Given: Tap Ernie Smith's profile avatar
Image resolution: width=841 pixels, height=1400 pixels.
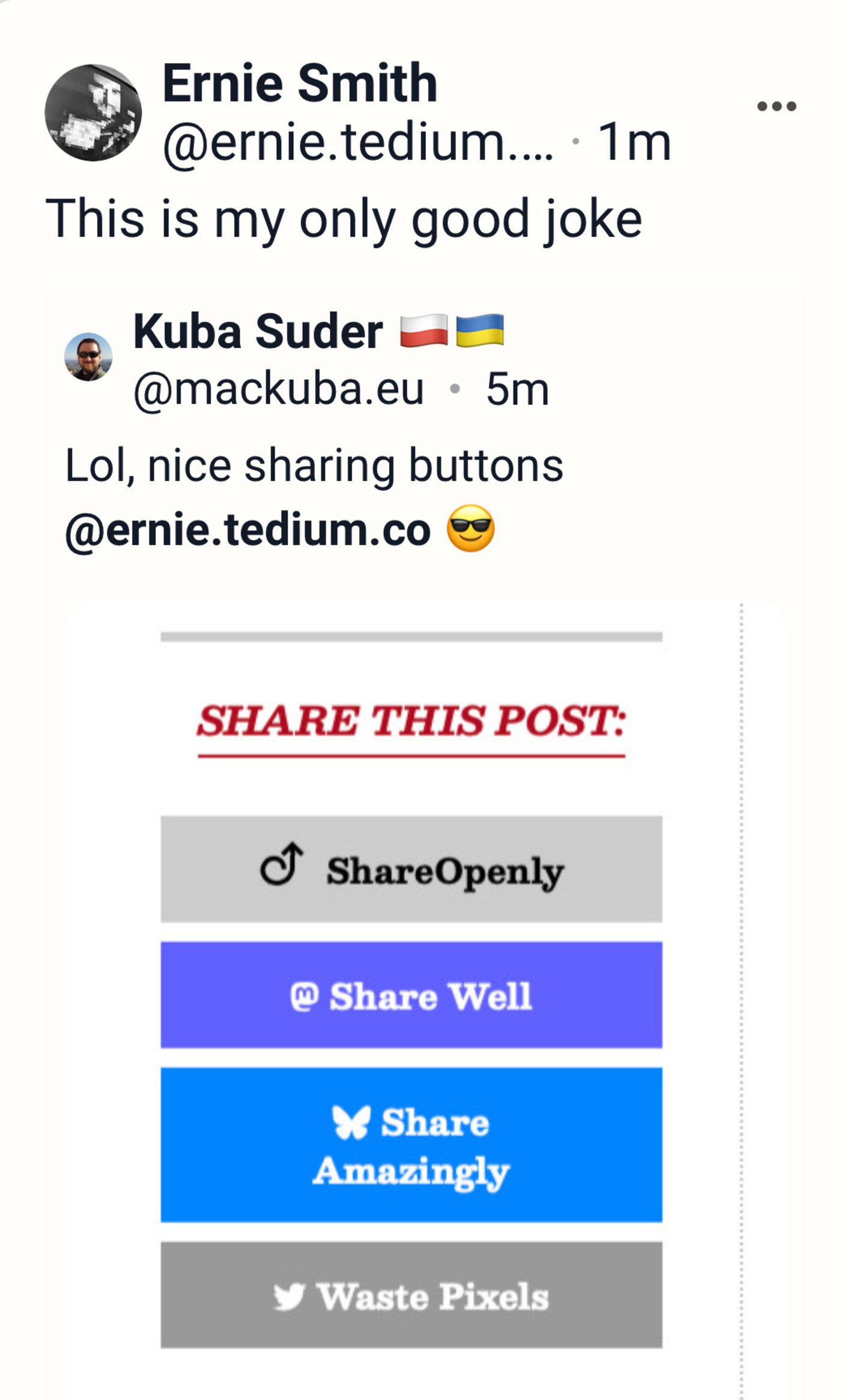Looking at the screenshot, I should [x=93, y=112].
